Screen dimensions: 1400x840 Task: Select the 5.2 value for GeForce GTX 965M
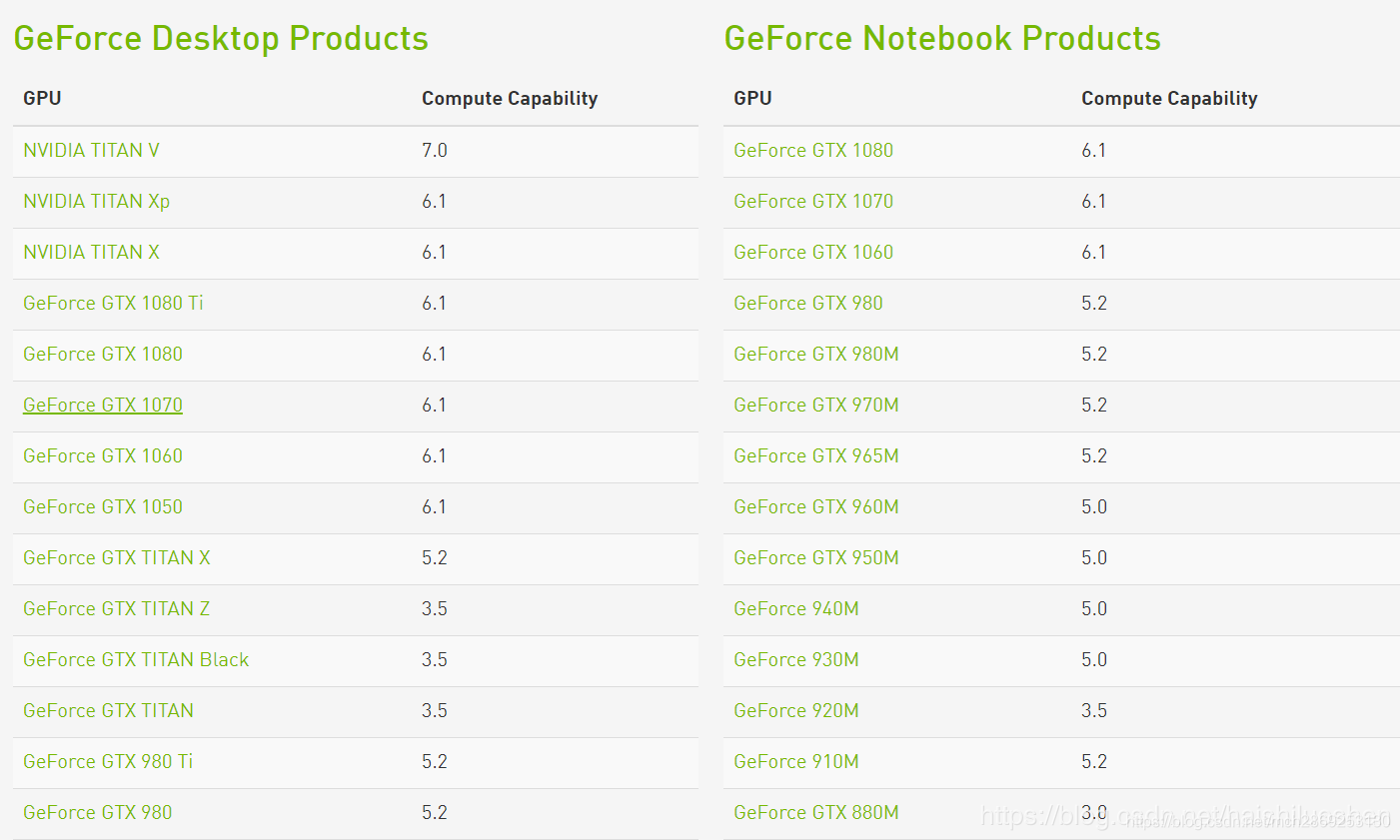pyautogui.click(x=1094, y=456)
